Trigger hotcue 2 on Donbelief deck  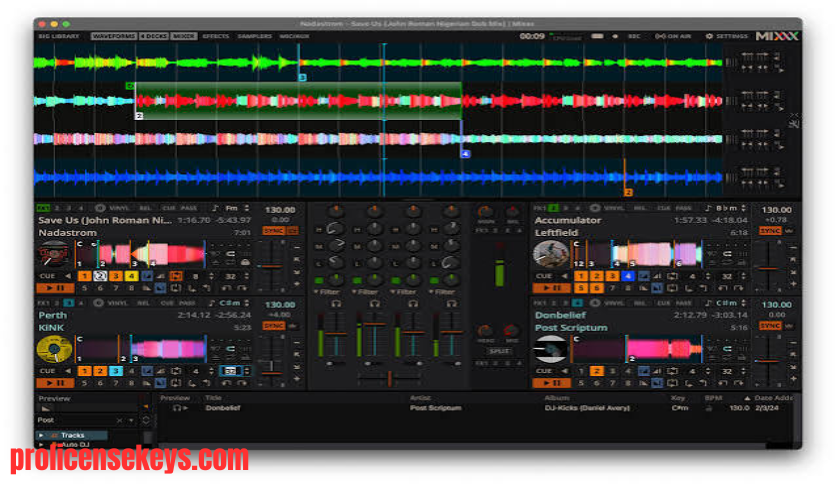point(597,371)
